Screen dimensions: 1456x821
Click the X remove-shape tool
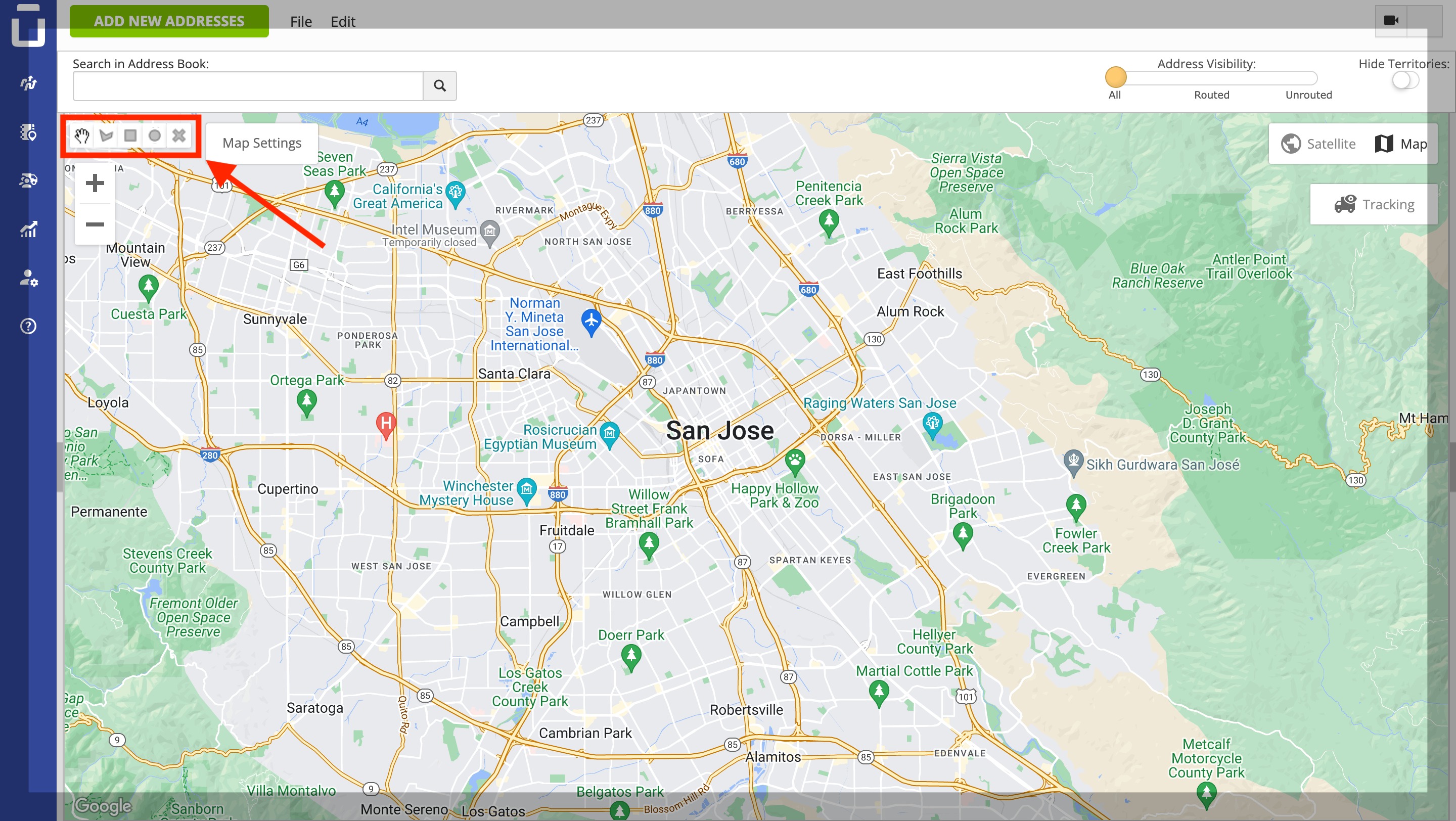coord(178,135)
